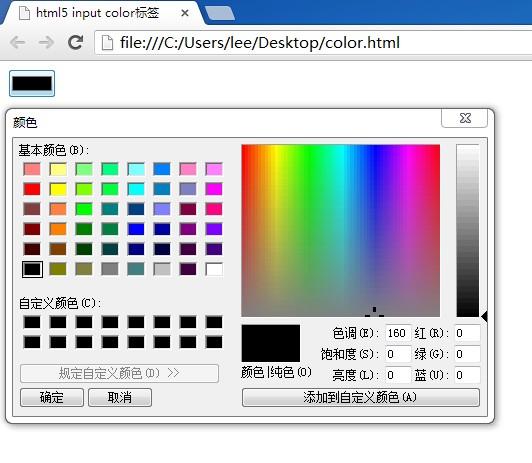Click the black luminance slider arrow
This screenshot has width=532, height=463.
(x=484, y=316)
